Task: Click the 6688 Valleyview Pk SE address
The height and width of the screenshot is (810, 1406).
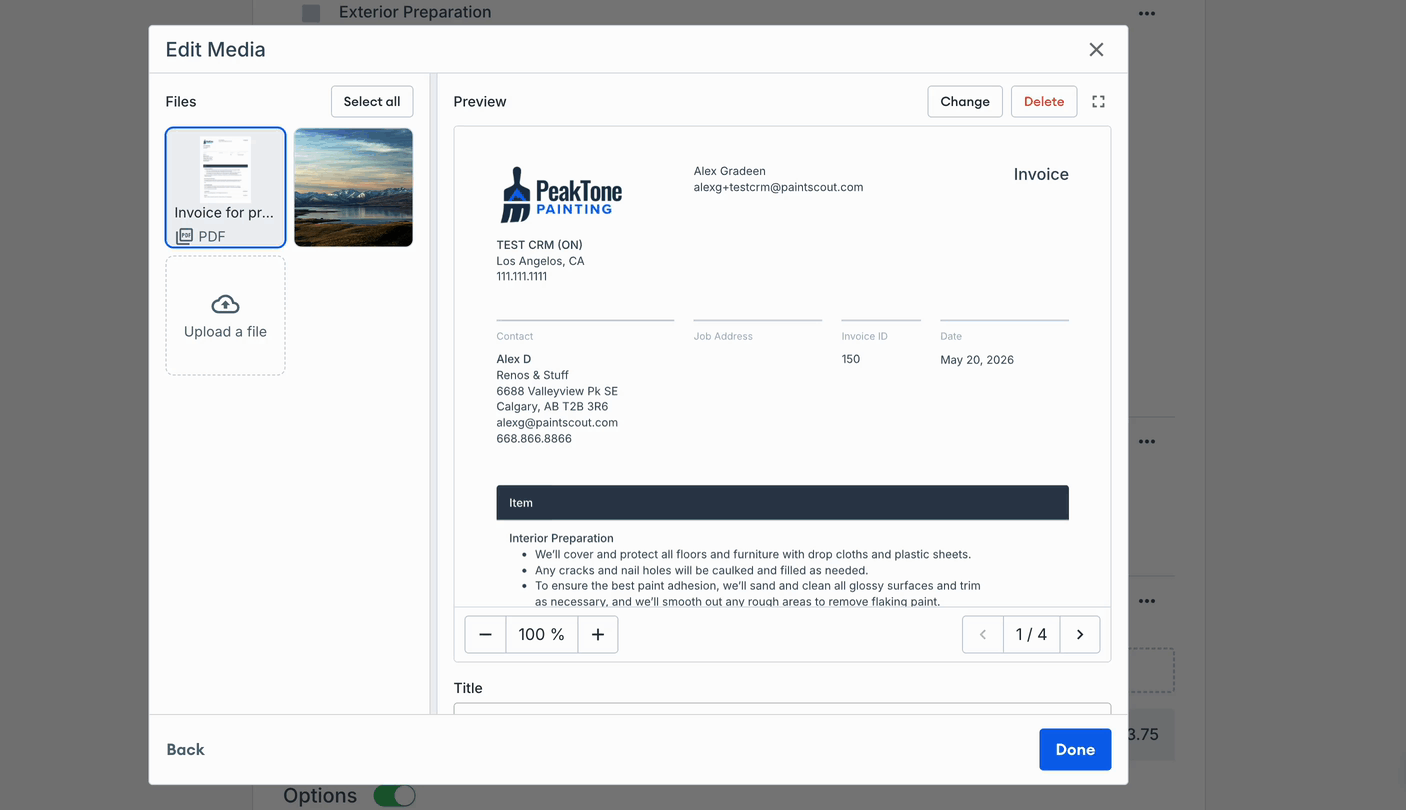Action: 557,391
